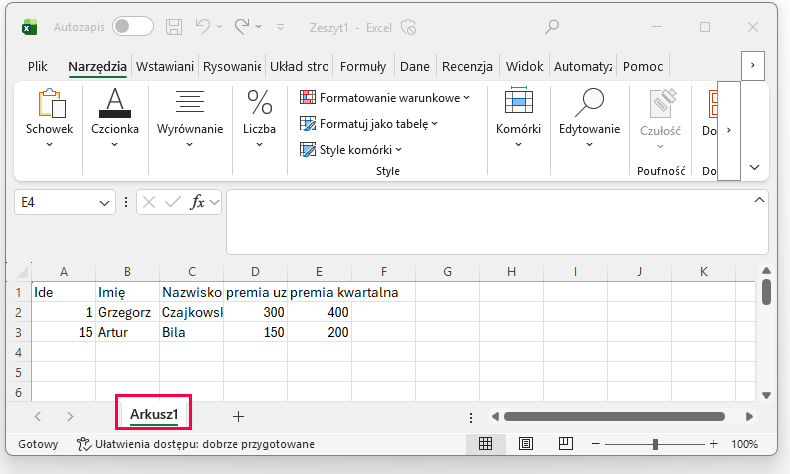Open the Wyrównanie alignment group
This screenshot has height=474, width=790.
(x=190, y=119)
